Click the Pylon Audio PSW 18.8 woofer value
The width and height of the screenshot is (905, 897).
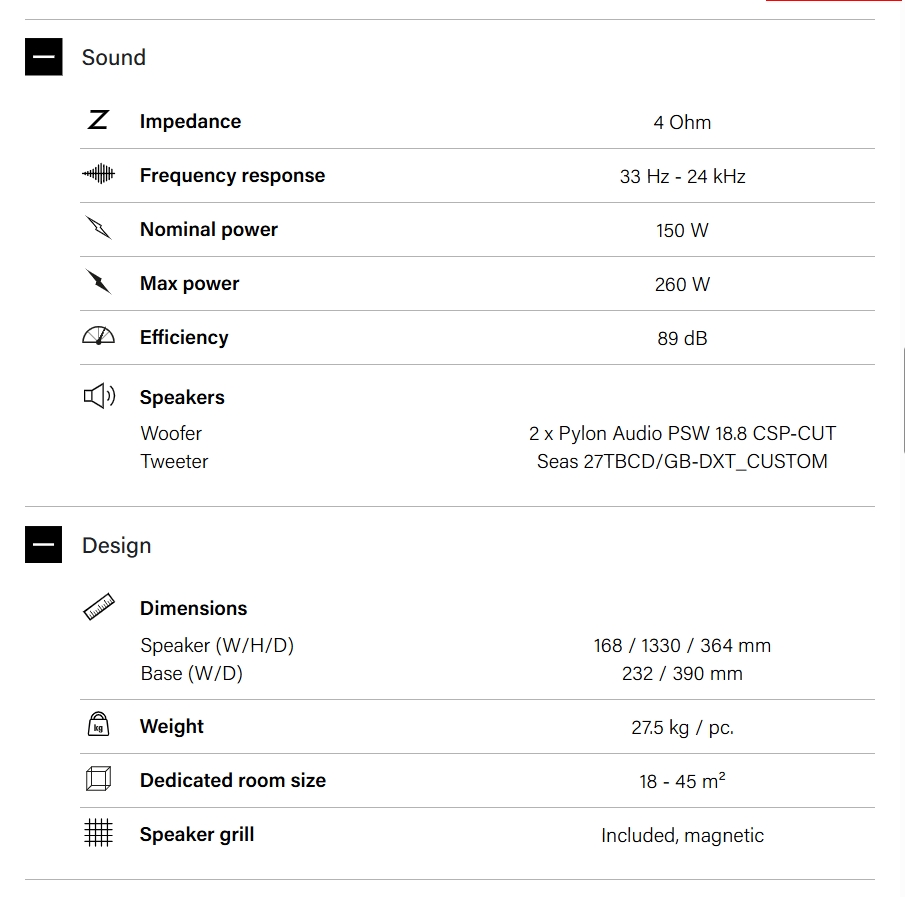[682, 434]
